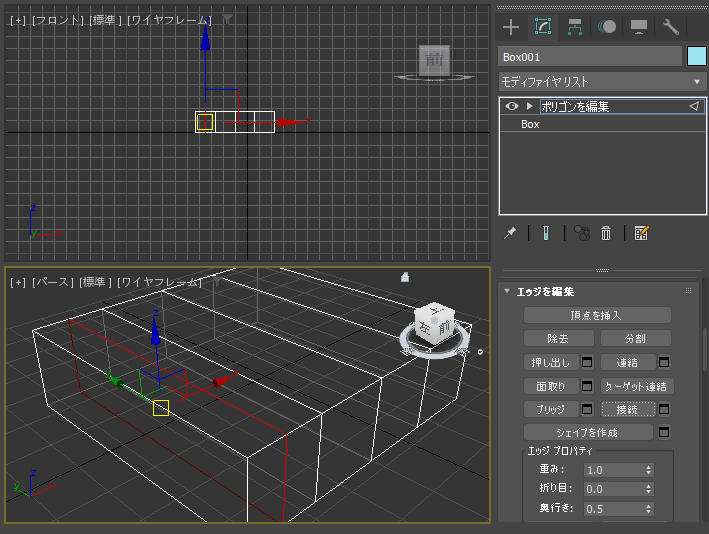Switch to the Modify panel tab
Screen dimensions: 709x534
coord(543,27)
